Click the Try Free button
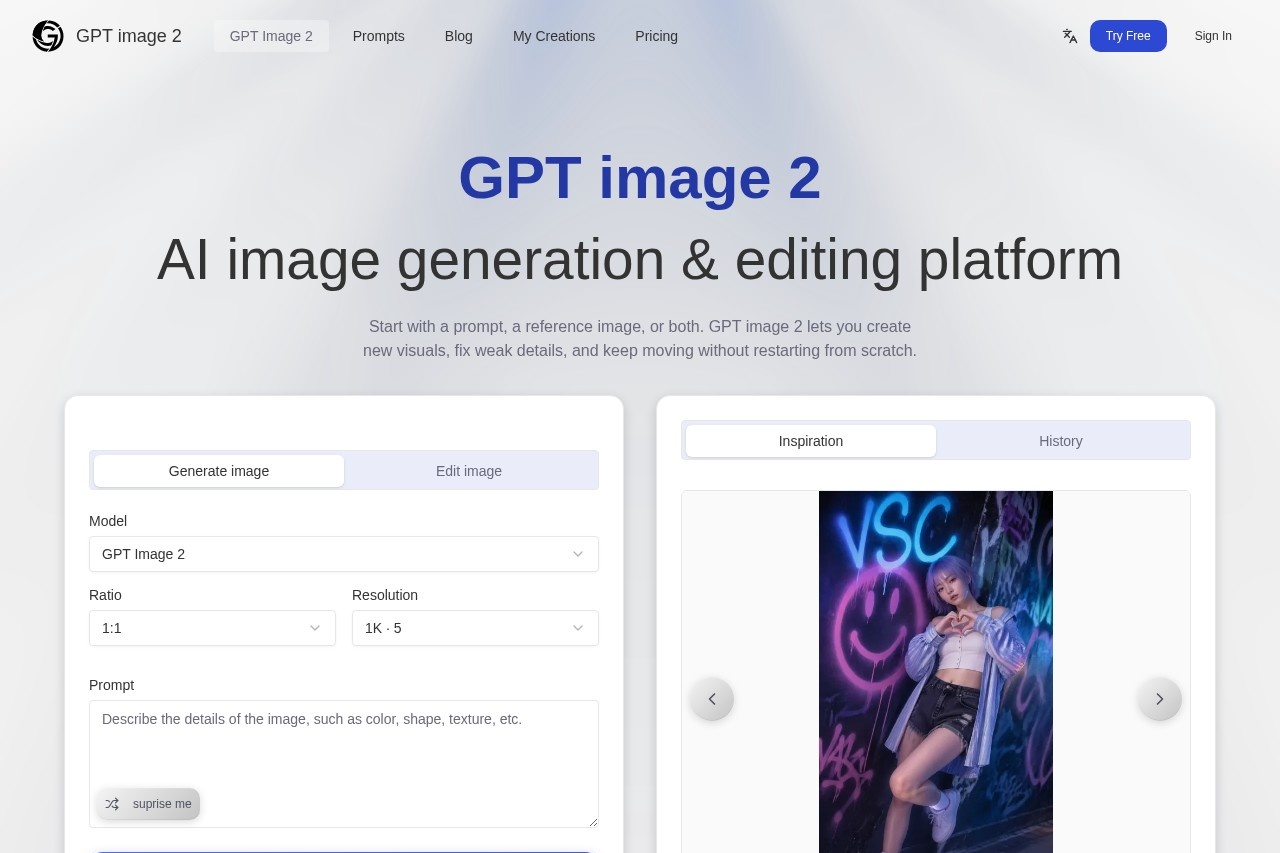 pyautogui.click(x=1128, y=36)
